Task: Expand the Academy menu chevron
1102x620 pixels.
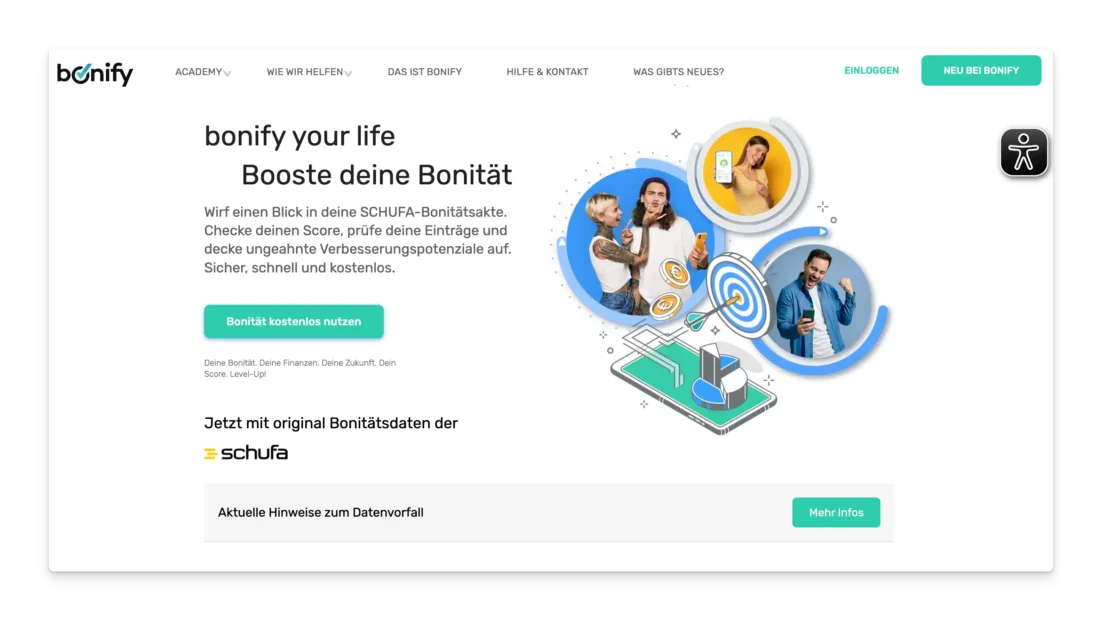Action: (x=227, y=73)
